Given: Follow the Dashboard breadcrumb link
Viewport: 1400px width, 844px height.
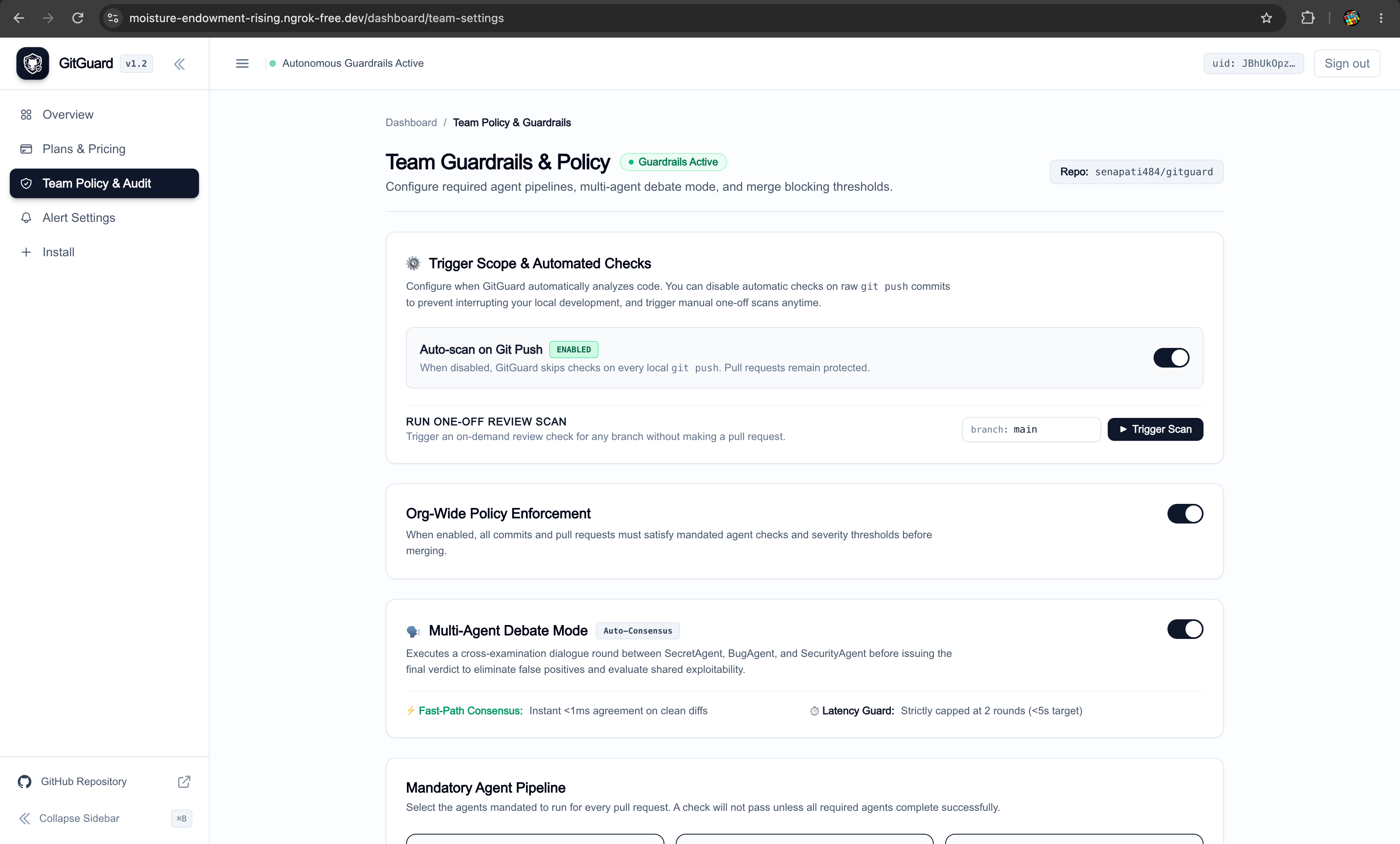Looking at the screenshot, I should (411, 123).
